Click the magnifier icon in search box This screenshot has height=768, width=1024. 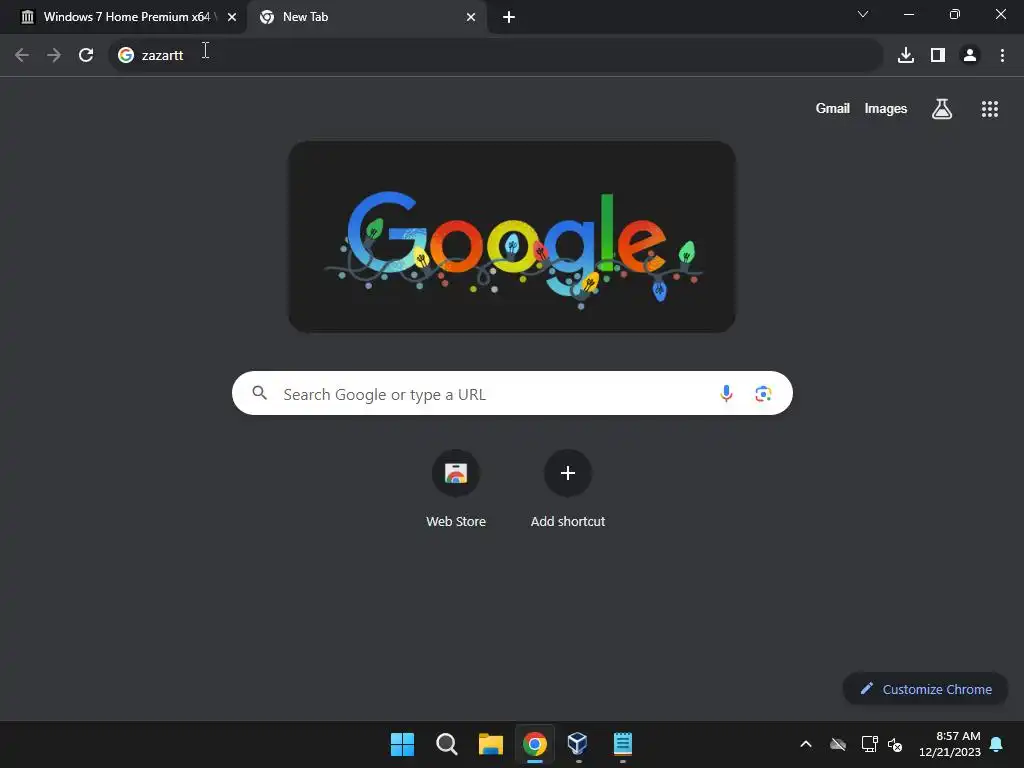pos(259,392)
